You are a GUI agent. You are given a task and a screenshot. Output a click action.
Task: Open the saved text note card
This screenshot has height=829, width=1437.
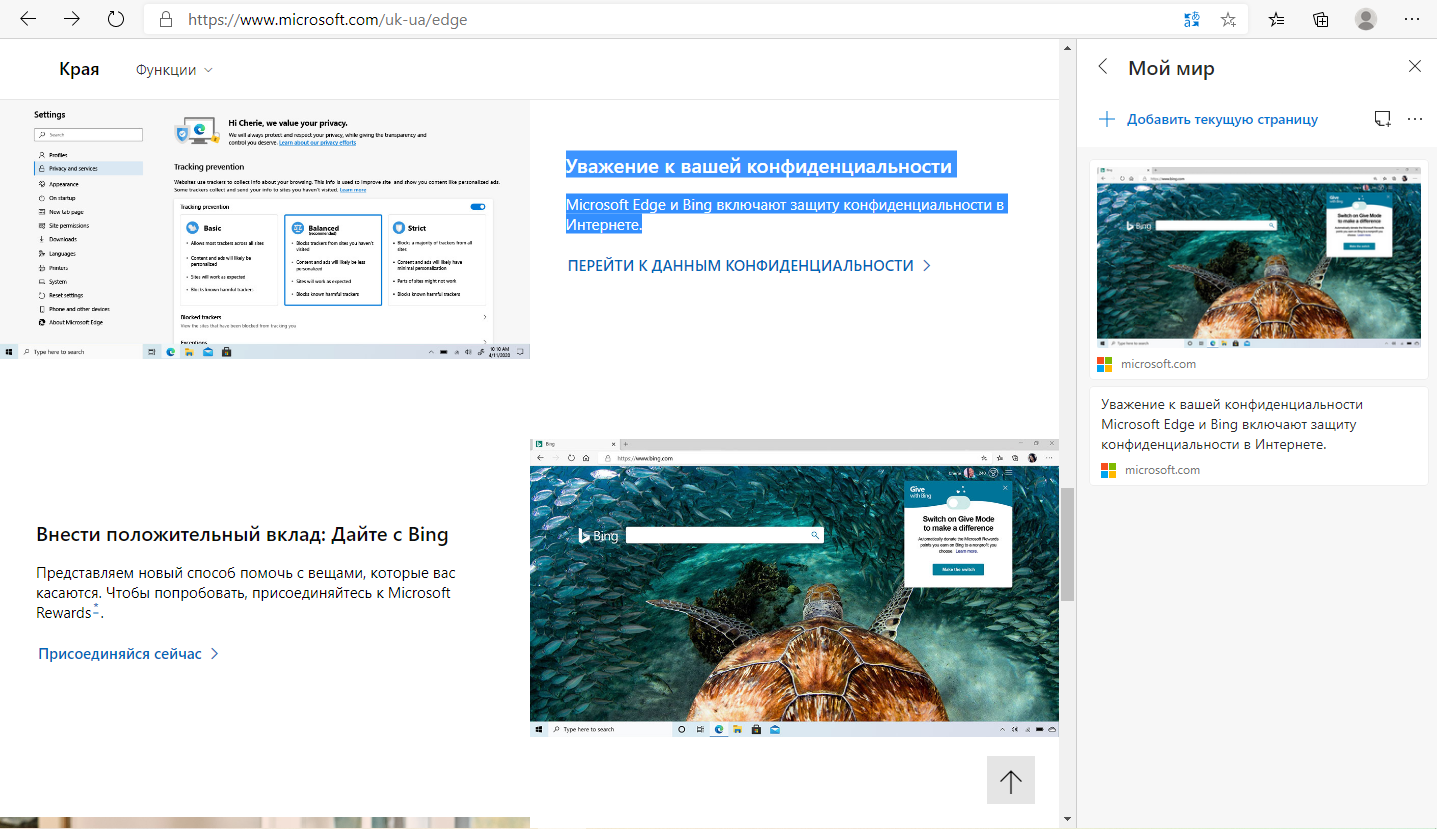1258,436
